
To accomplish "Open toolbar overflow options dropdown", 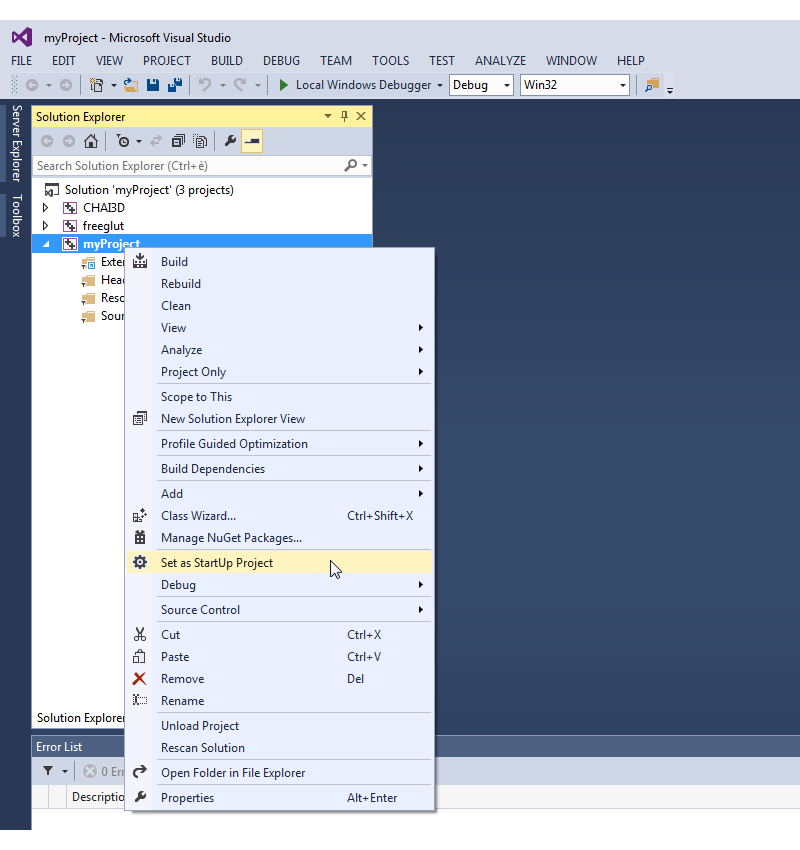I will click(x=670, y=91).
